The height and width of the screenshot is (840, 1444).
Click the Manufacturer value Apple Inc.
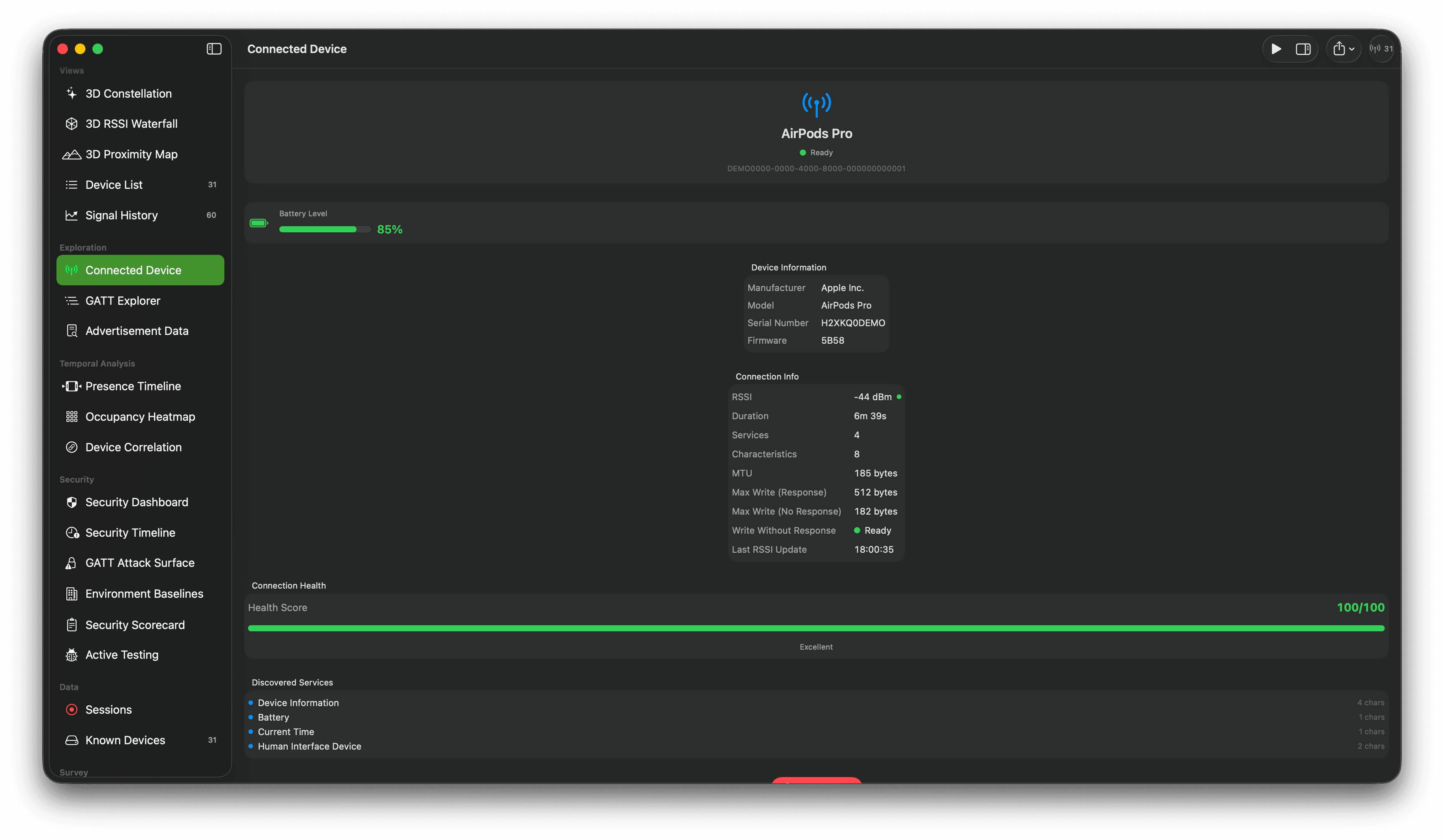tap(842, 288)
